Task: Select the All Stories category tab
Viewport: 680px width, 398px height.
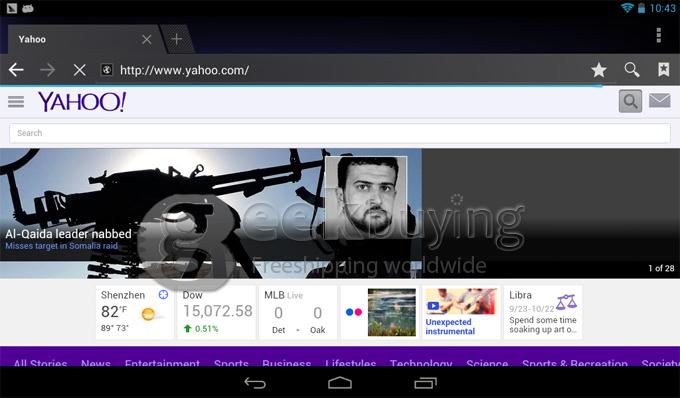Action: [40, 363]
